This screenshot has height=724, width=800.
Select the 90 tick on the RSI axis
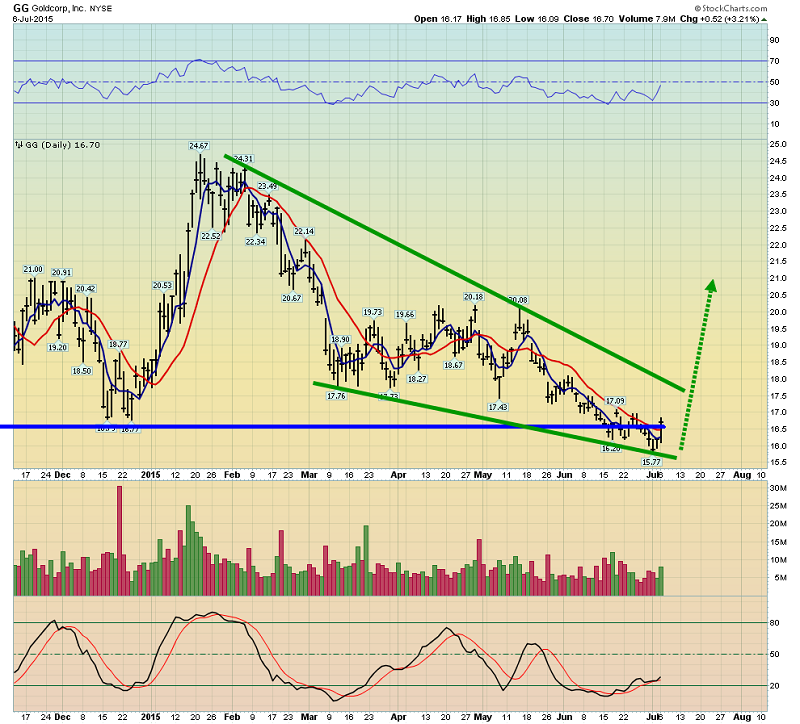[x=774, y=40]
